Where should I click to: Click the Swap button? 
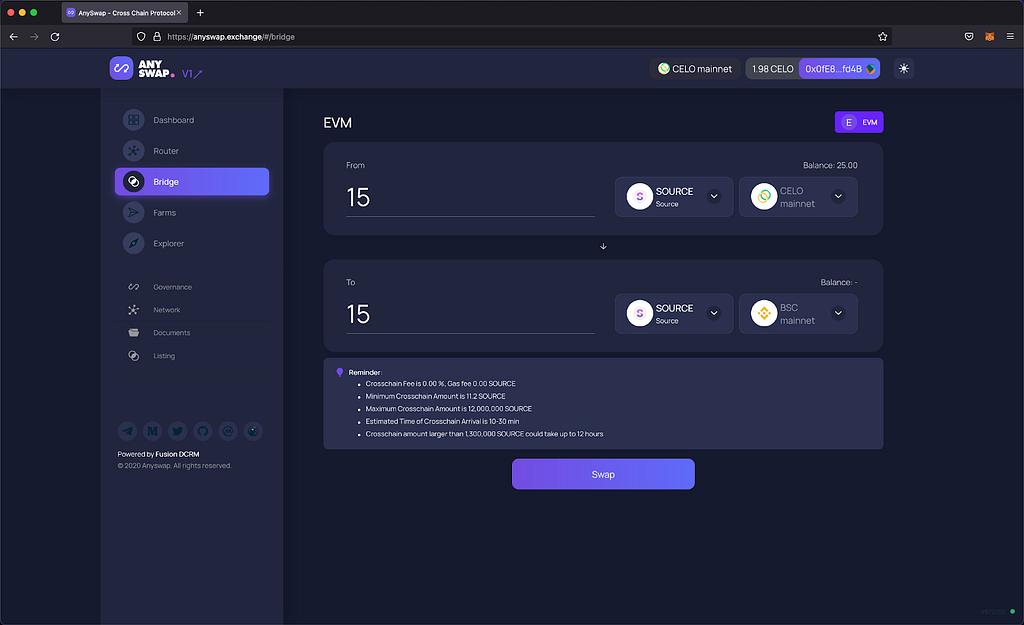(x=603, y=474)
